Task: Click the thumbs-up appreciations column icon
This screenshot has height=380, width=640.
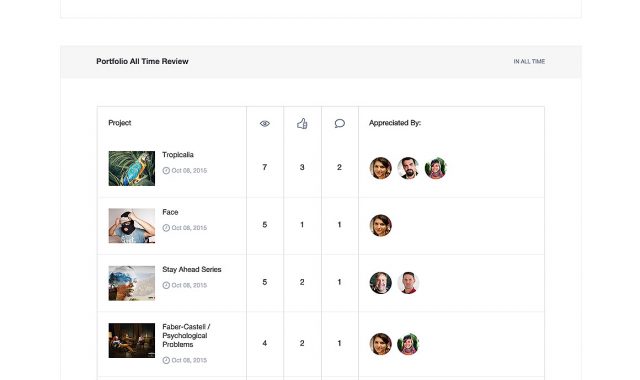Action: click(302, 123)
